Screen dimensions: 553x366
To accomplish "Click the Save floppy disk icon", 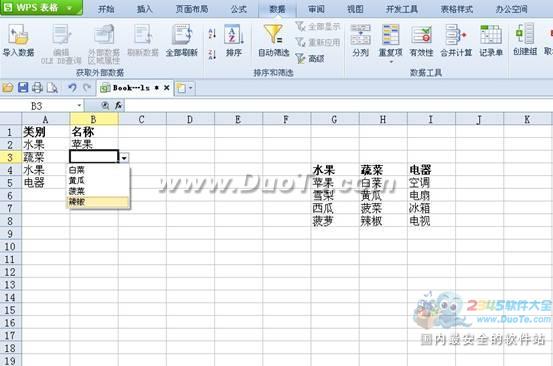I will pos(23,87).
